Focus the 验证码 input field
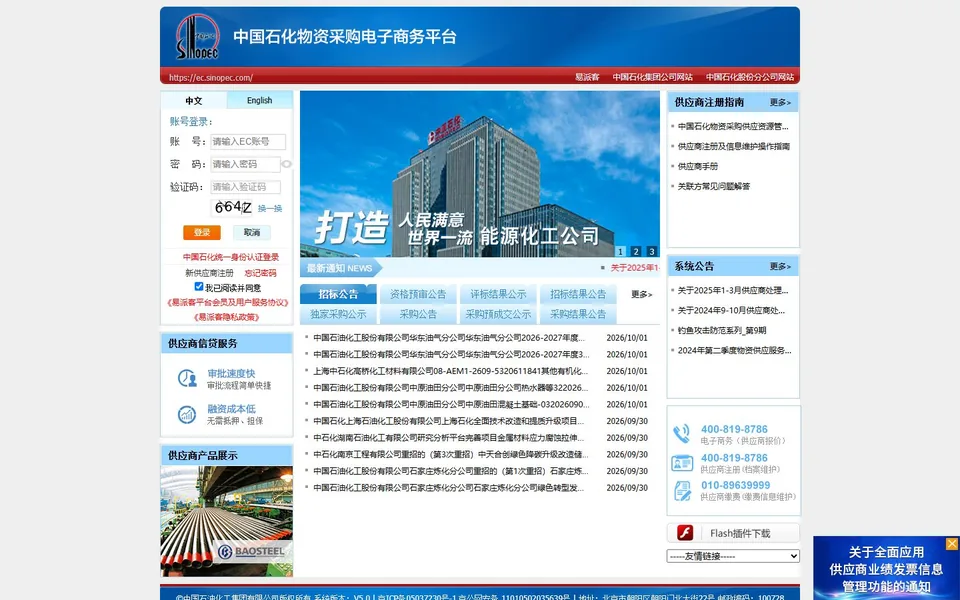The width and height of the screenshot is (960, 600). [246, 187]
